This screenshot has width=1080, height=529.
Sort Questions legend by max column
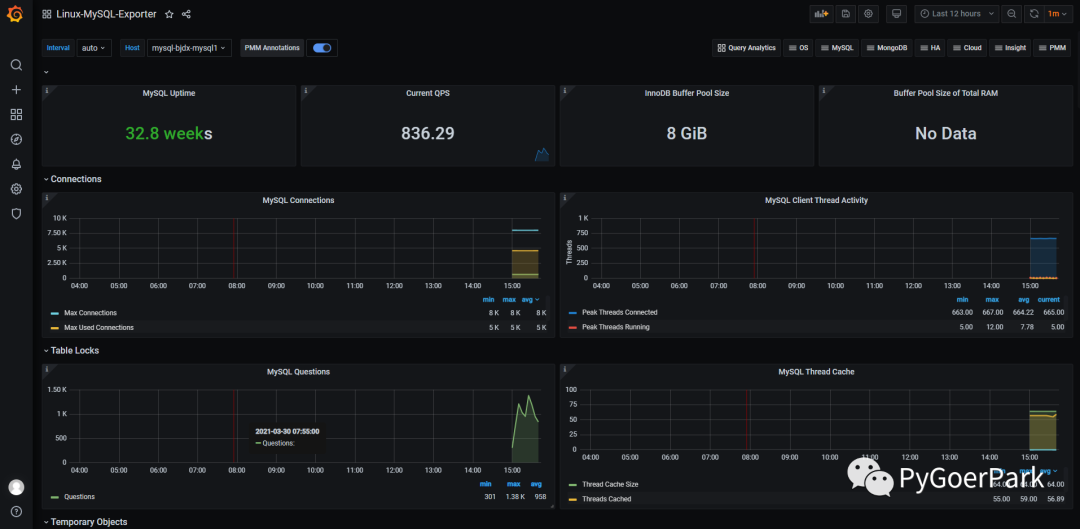tap(513, 484)
